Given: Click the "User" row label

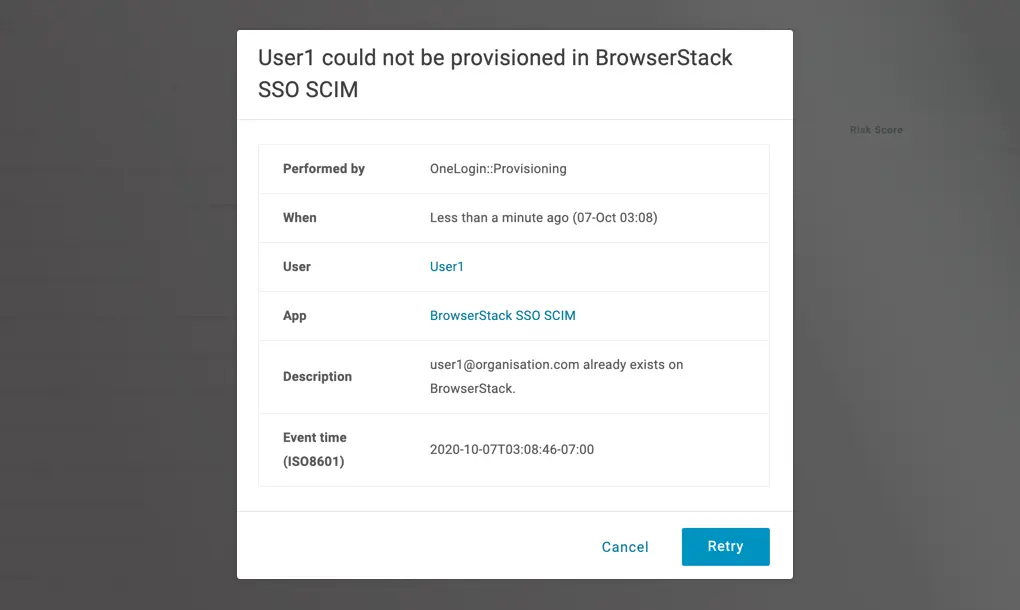Looking at the screenshot, I should tap(297, 267).
